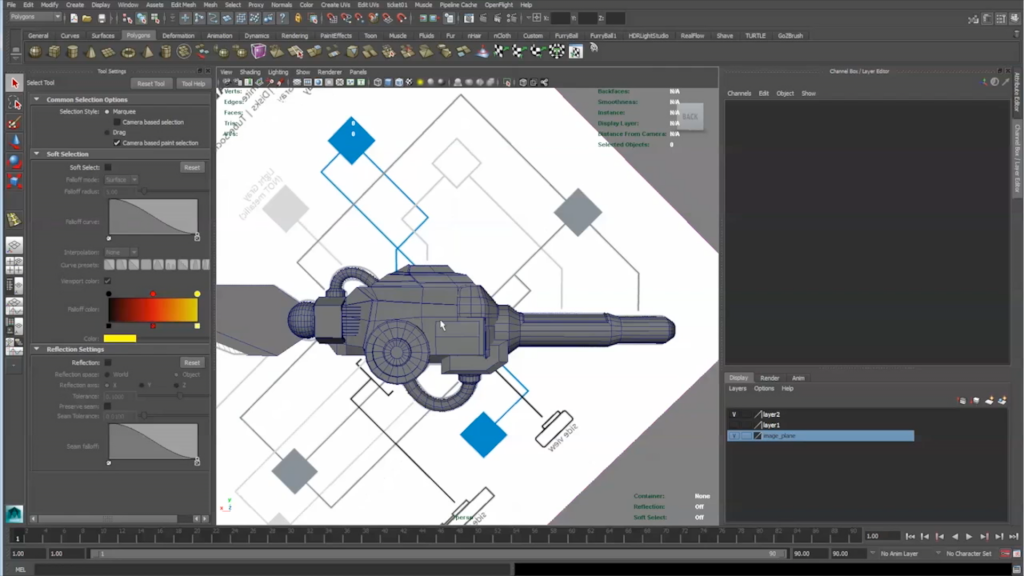
Task: Click the Tool Help button
Action: coord(193,84)
